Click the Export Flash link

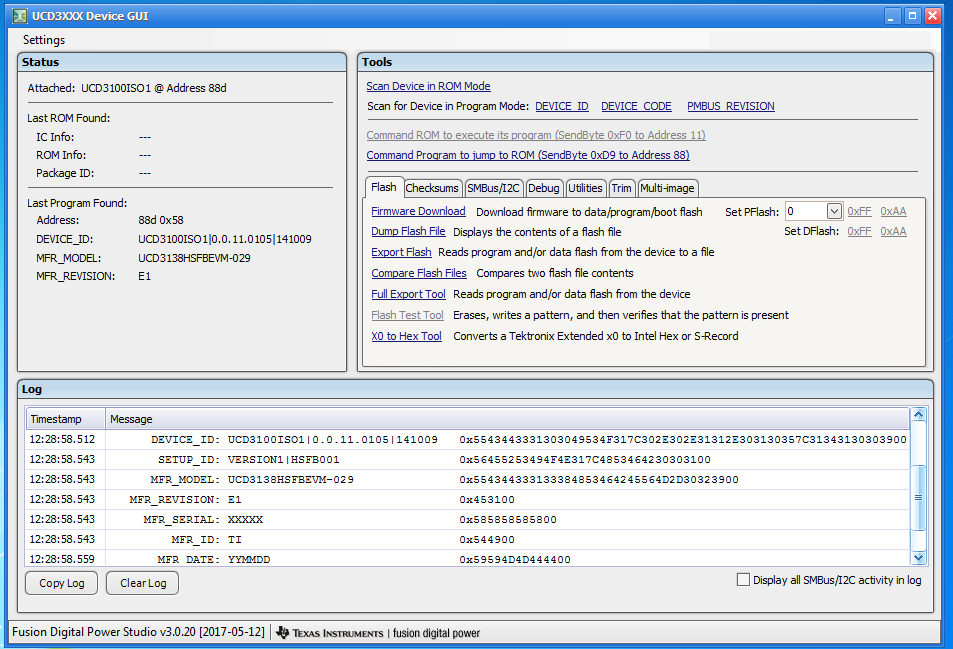coord(401,252)
